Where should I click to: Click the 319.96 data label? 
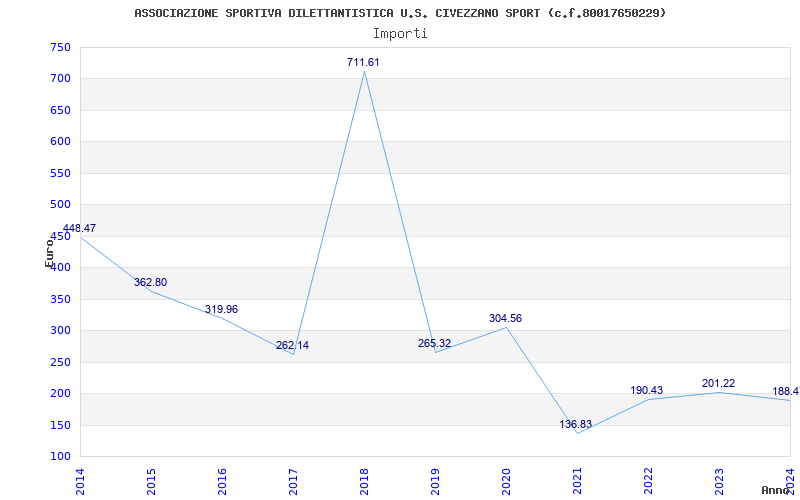221,309
